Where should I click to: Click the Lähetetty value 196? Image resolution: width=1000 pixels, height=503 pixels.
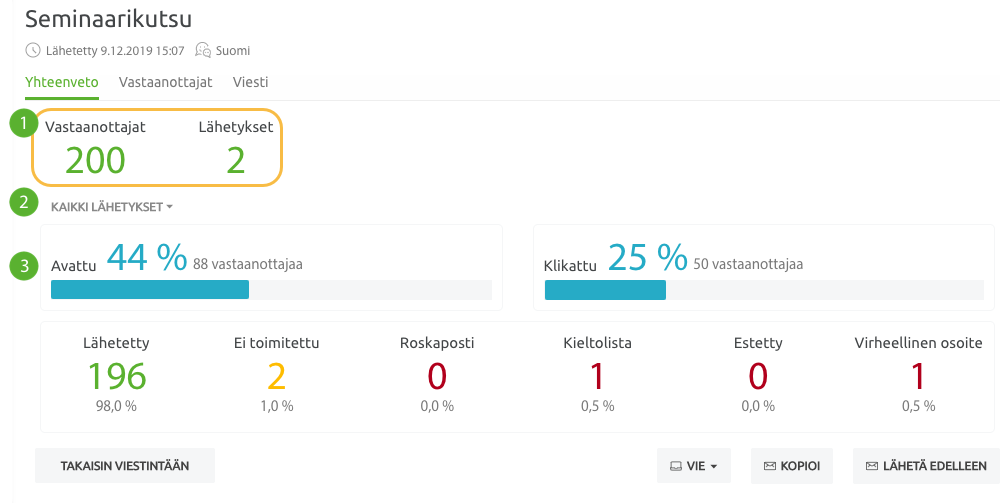tap(117, 376)
